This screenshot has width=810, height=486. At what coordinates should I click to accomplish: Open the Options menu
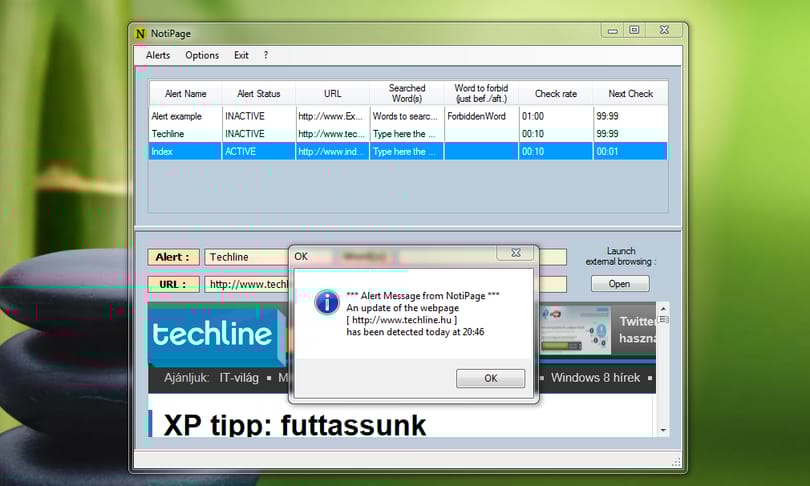coord(202,55)
